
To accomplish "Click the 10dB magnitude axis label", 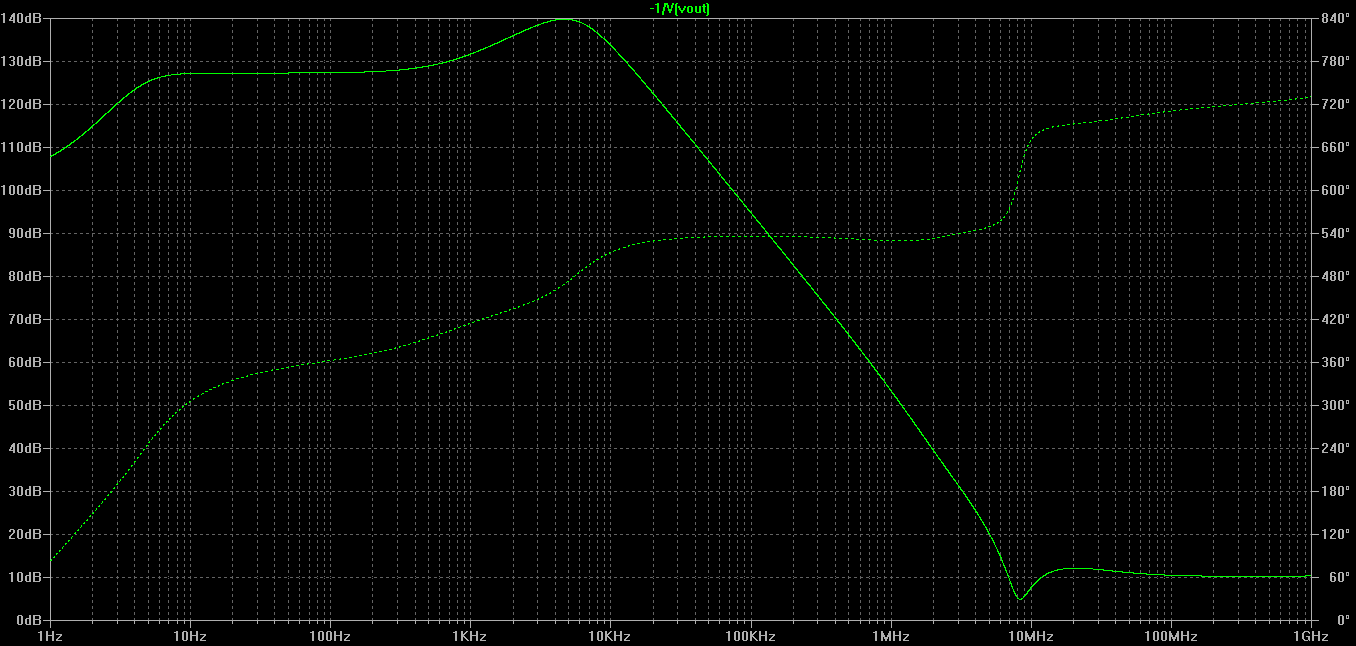I will 26,577.
